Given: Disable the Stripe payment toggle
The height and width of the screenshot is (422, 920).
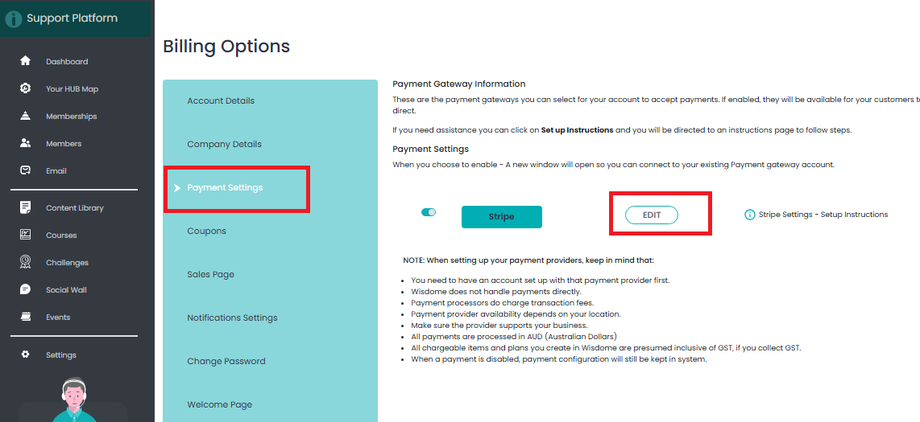Looking at the screenshot, I should click(x=430, y=212).
